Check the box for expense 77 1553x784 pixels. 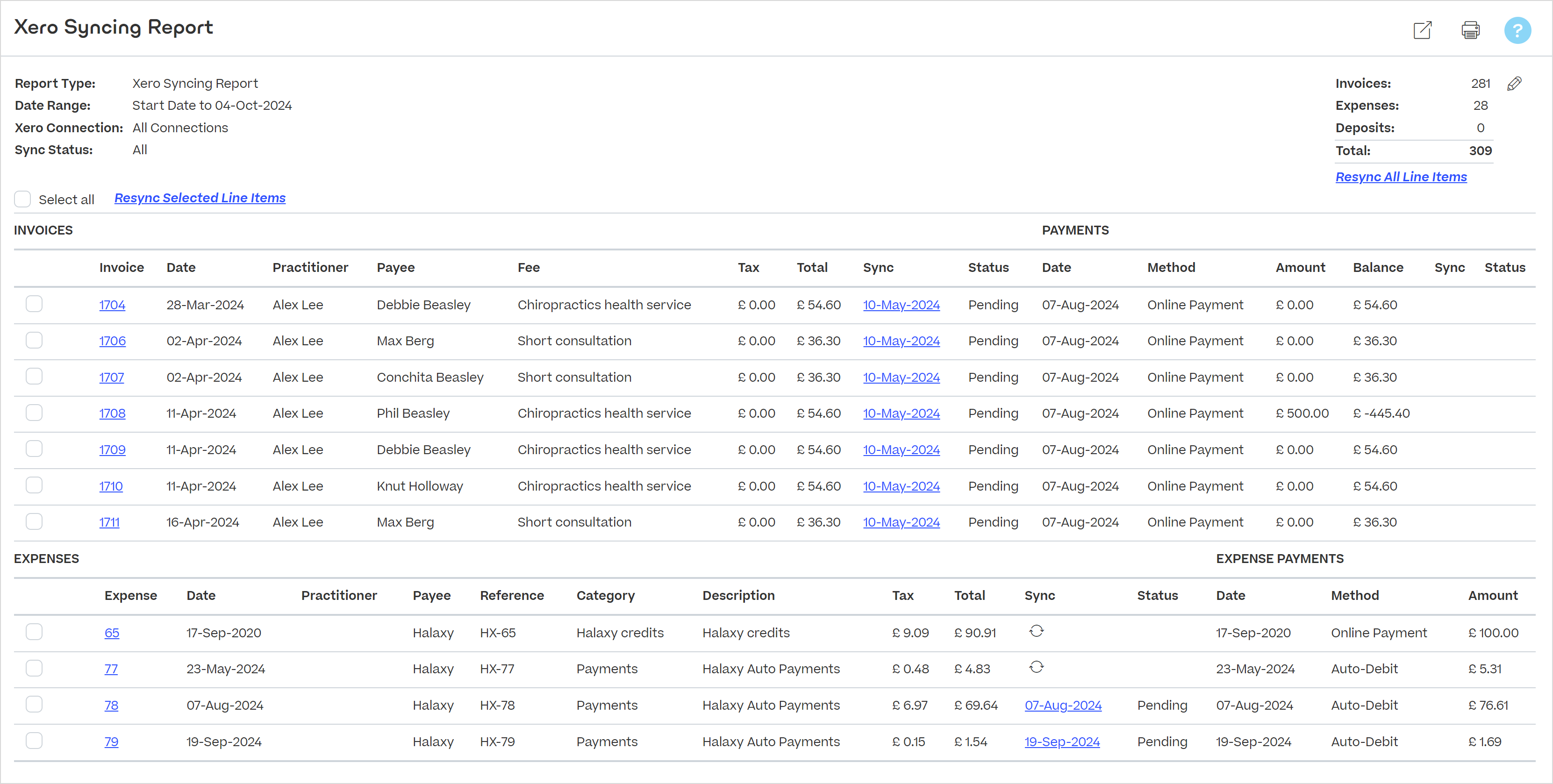34,668
